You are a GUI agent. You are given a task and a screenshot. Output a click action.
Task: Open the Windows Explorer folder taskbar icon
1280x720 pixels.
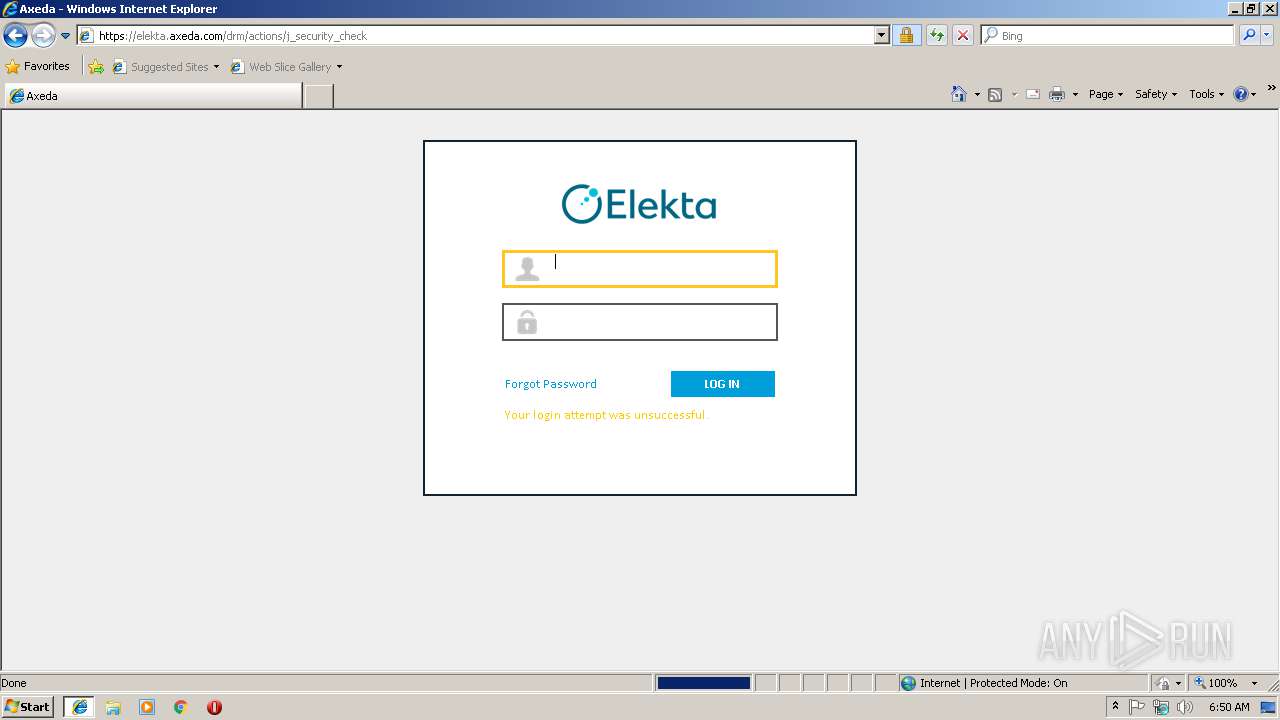pyautogui.click(x=113, y=707)
